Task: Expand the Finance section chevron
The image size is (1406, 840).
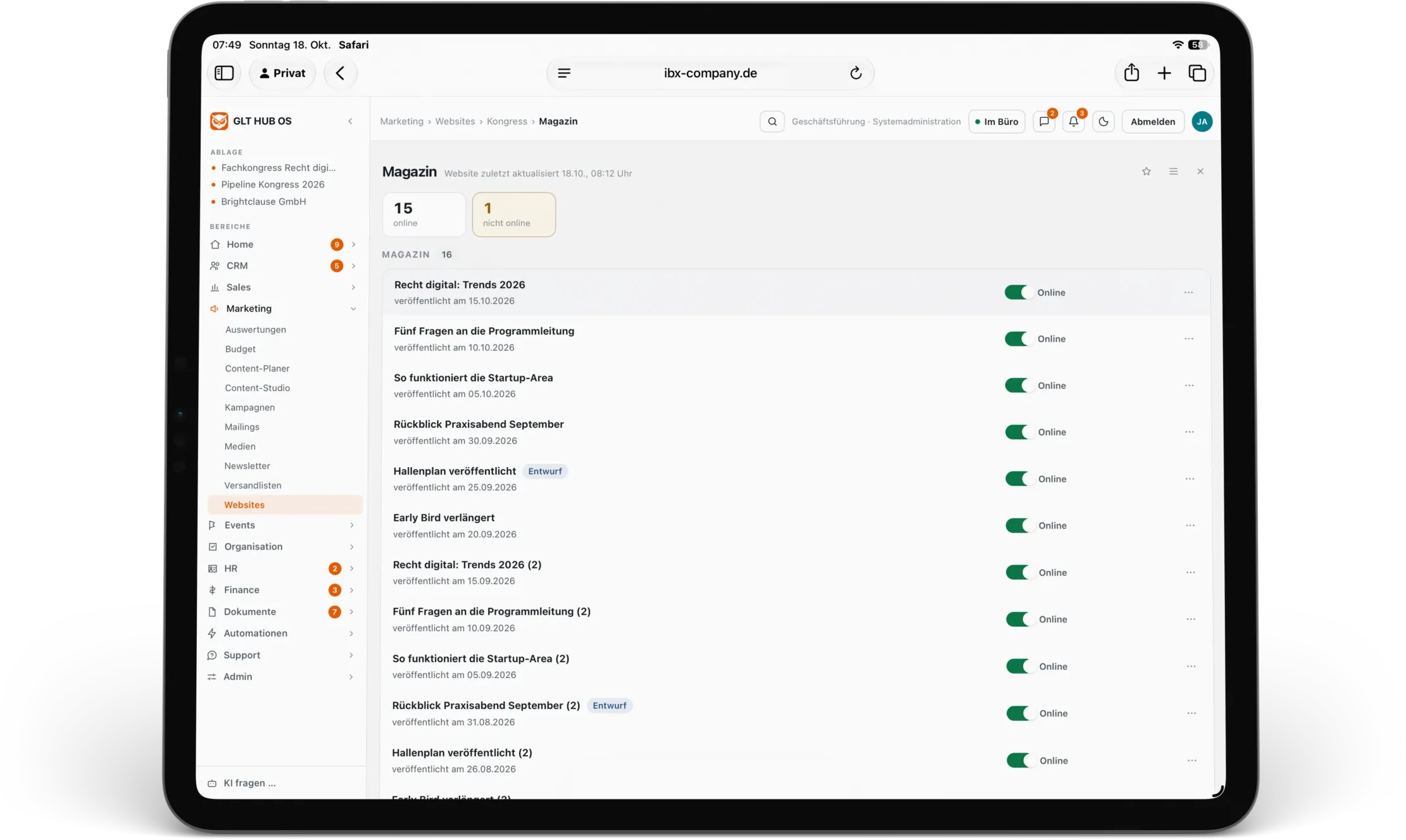Action: pyautogui.click(x=351, y=590)
